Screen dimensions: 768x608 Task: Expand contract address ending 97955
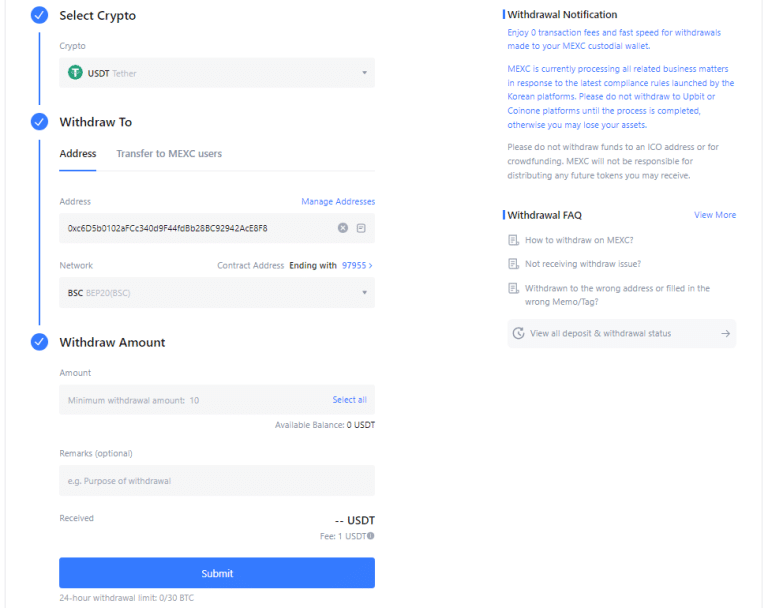(x=357, y=266)
